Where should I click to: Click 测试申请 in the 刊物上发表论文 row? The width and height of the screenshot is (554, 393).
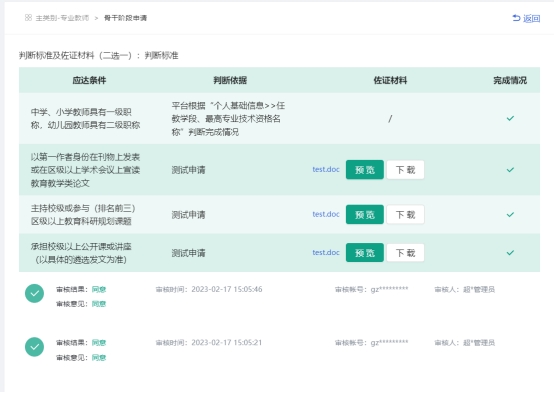click(188, 170)
